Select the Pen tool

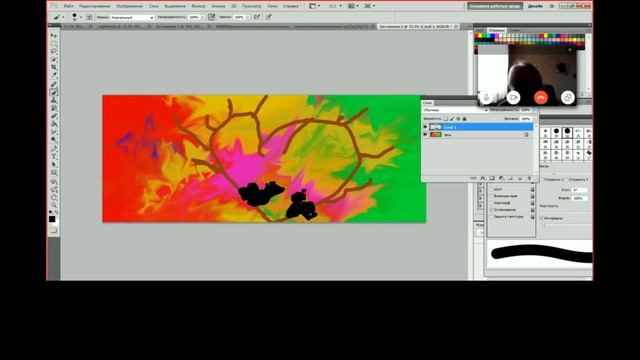click(53, 149)
